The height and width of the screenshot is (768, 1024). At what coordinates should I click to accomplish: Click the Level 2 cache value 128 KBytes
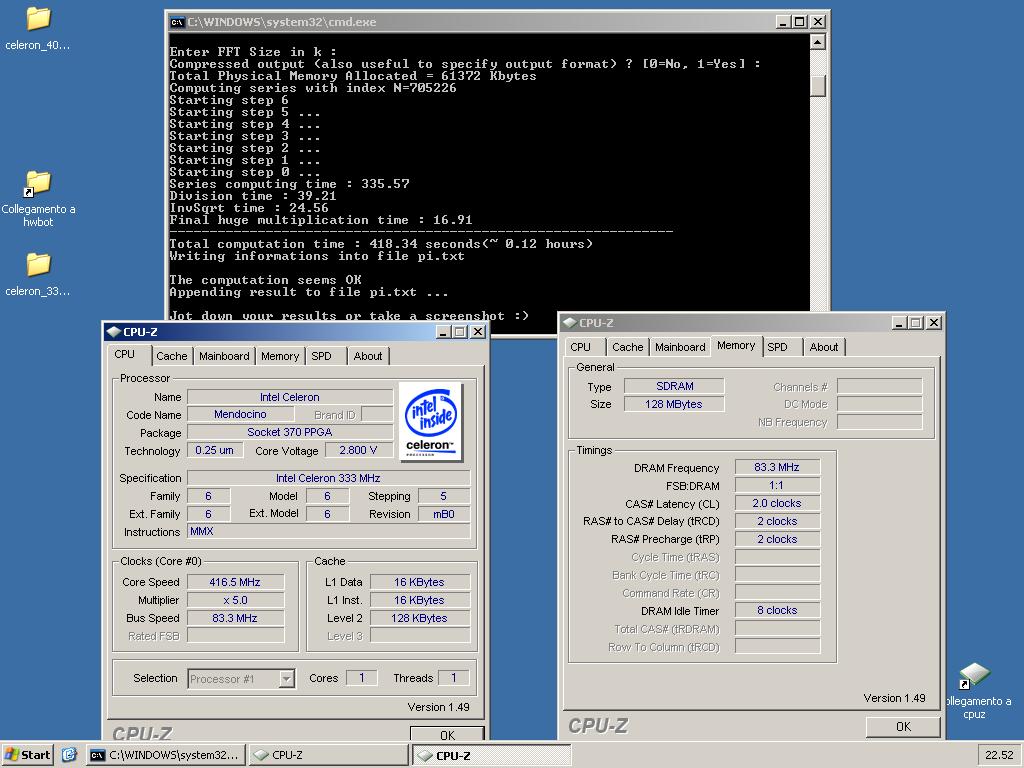(419, 618)
